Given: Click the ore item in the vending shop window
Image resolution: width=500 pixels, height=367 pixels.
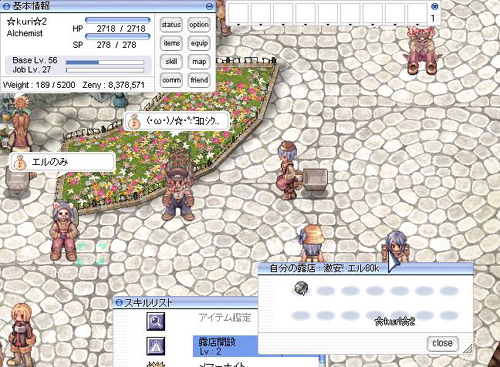Looking at the screenshot, I should click(302, 288).
